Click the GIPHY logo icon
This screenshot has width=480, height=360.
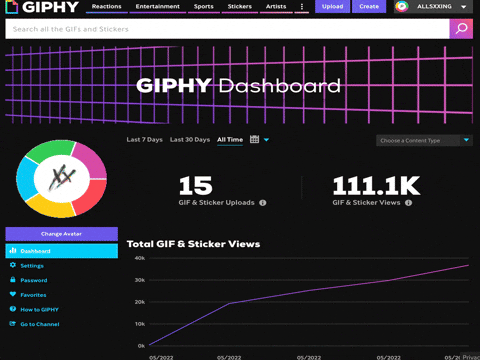coord(12,7)
